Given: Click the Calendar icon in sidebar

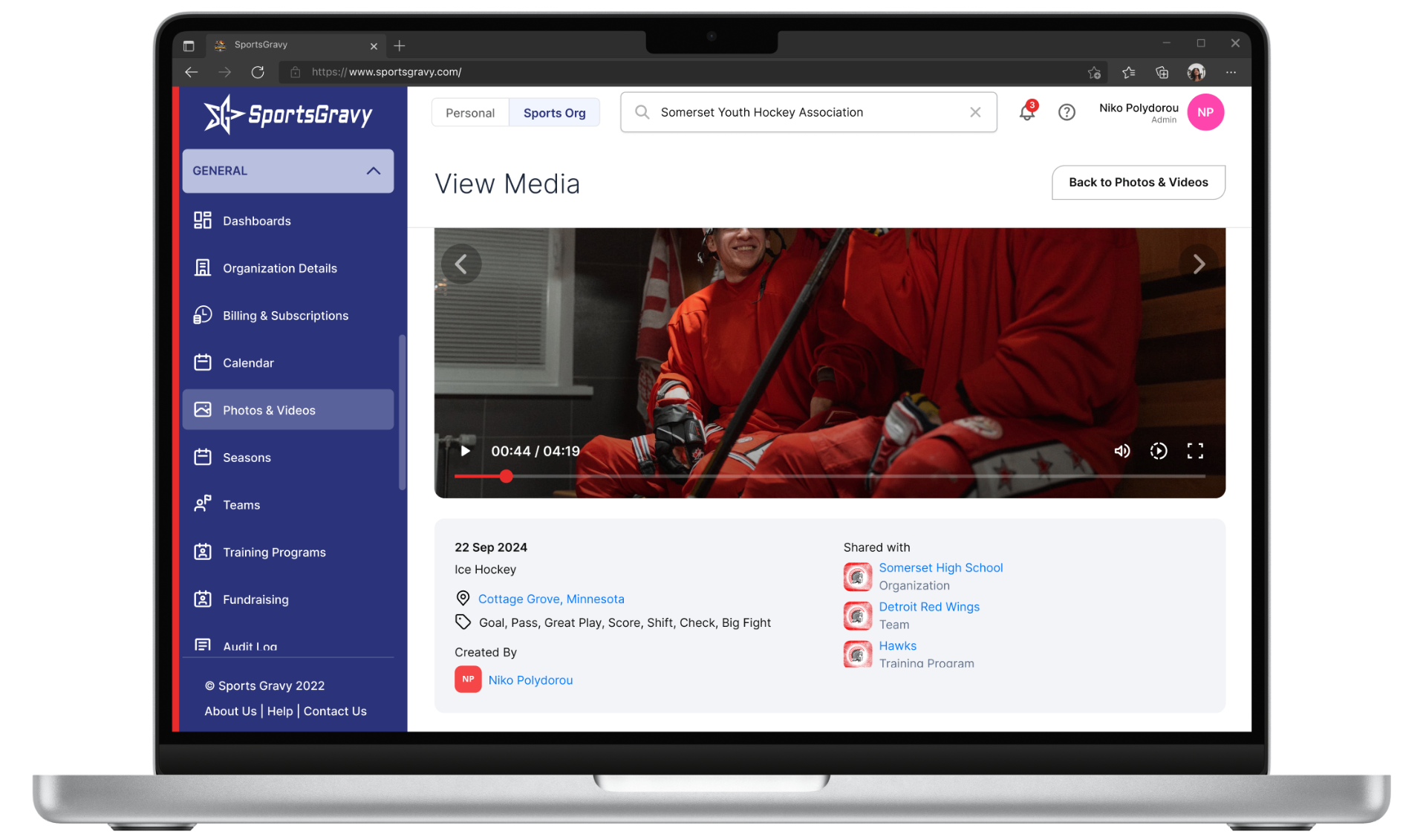Looking at the screenshot, I should click(x=202, y=362).
